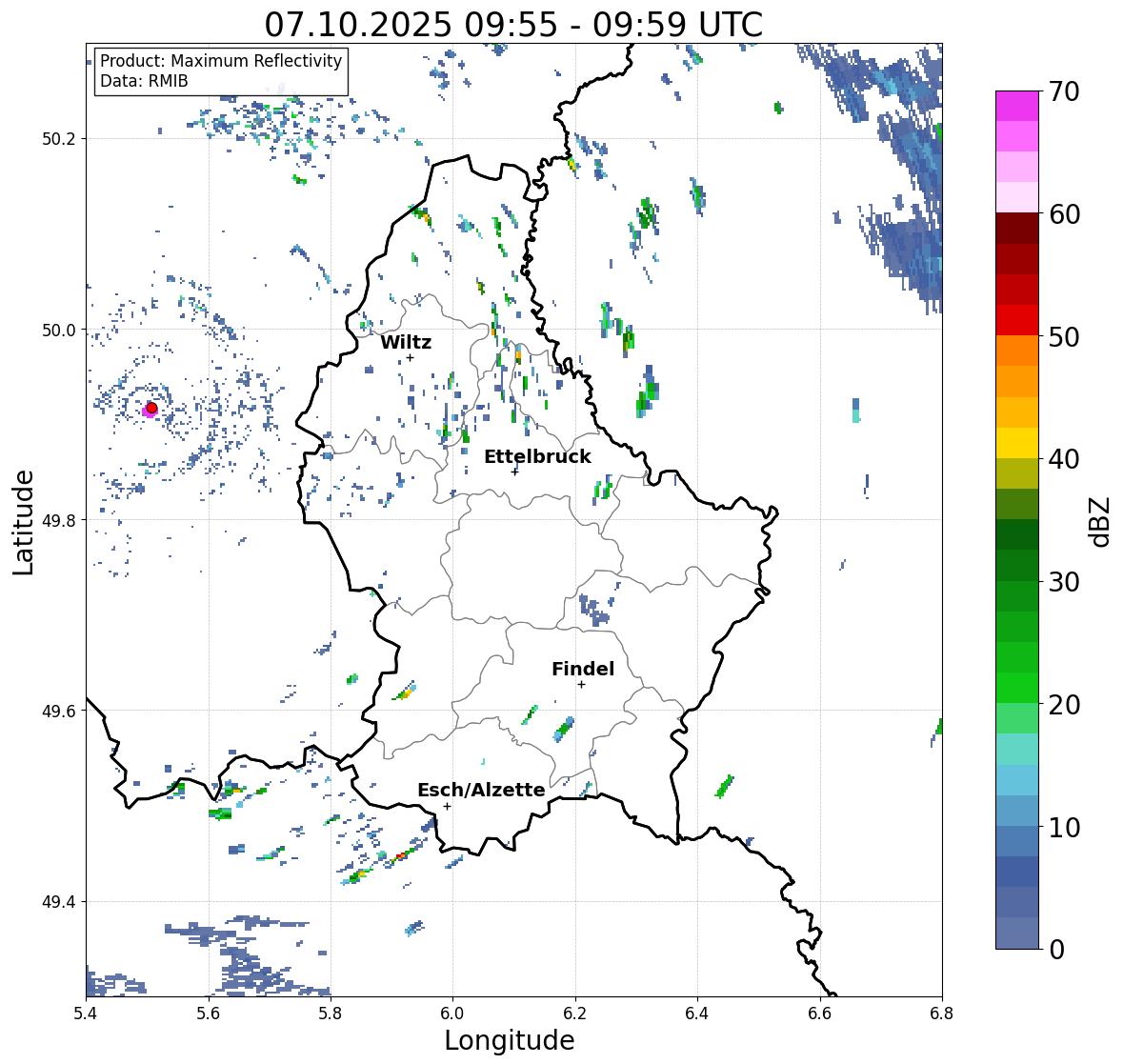1123x1064 pixels.
Task: Click the red 50 dBZ colorbar segment
Action: click(x=1017, y=320)
